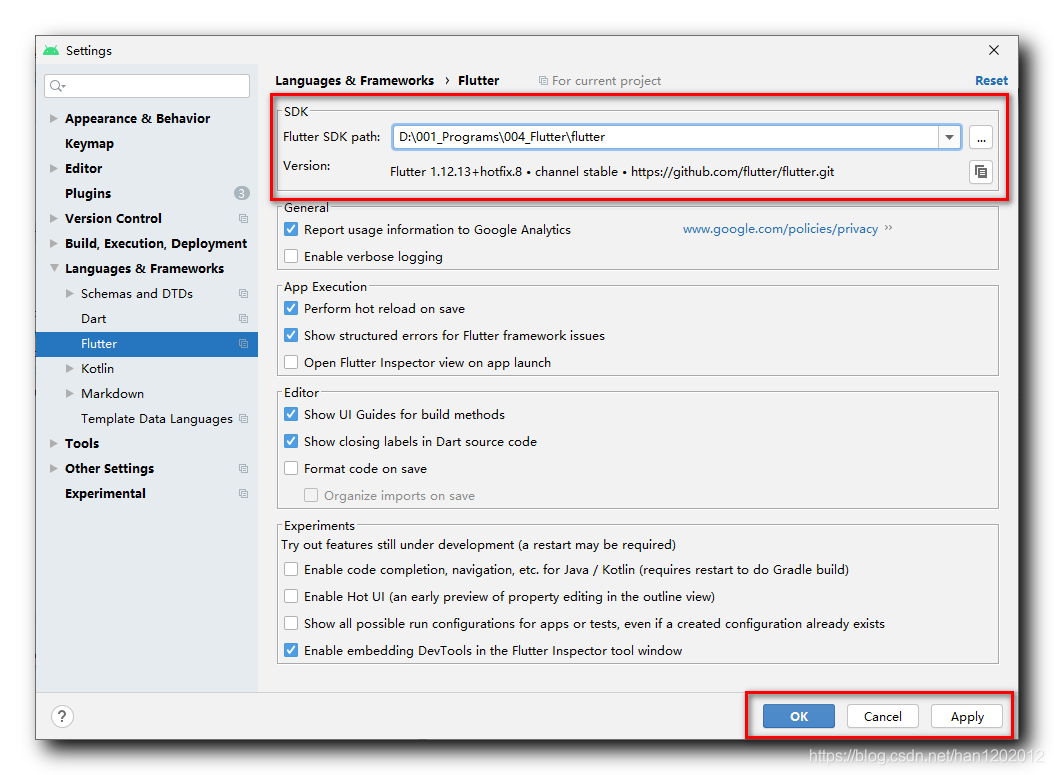
Task: Expand the Version Control tree node
Action: (x=53, y=218)
